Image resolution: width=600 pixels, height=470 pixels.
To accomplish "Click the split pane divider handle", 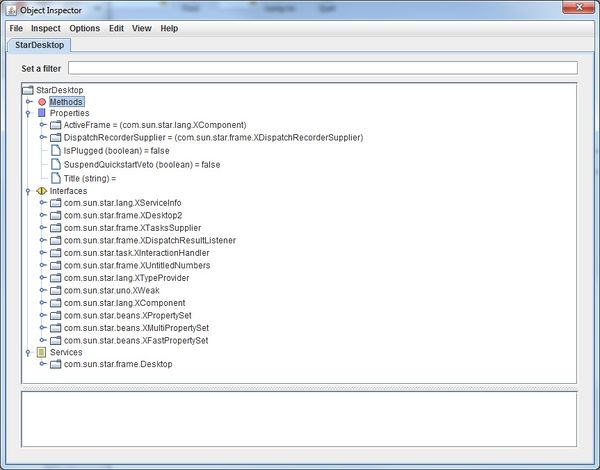I will point(299,387).
